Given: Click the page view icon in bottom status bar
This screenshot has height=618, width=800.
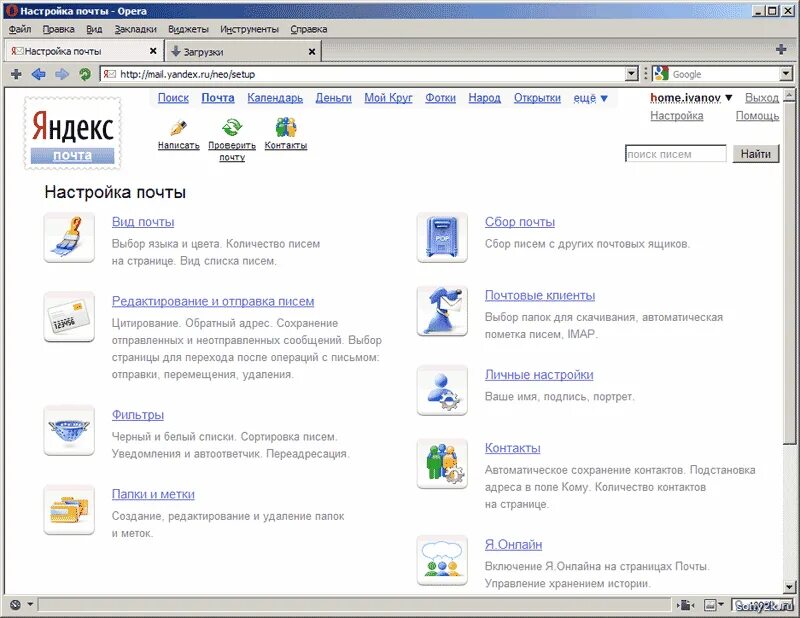Looking at the screenshot, I should (x=686, y=605).
